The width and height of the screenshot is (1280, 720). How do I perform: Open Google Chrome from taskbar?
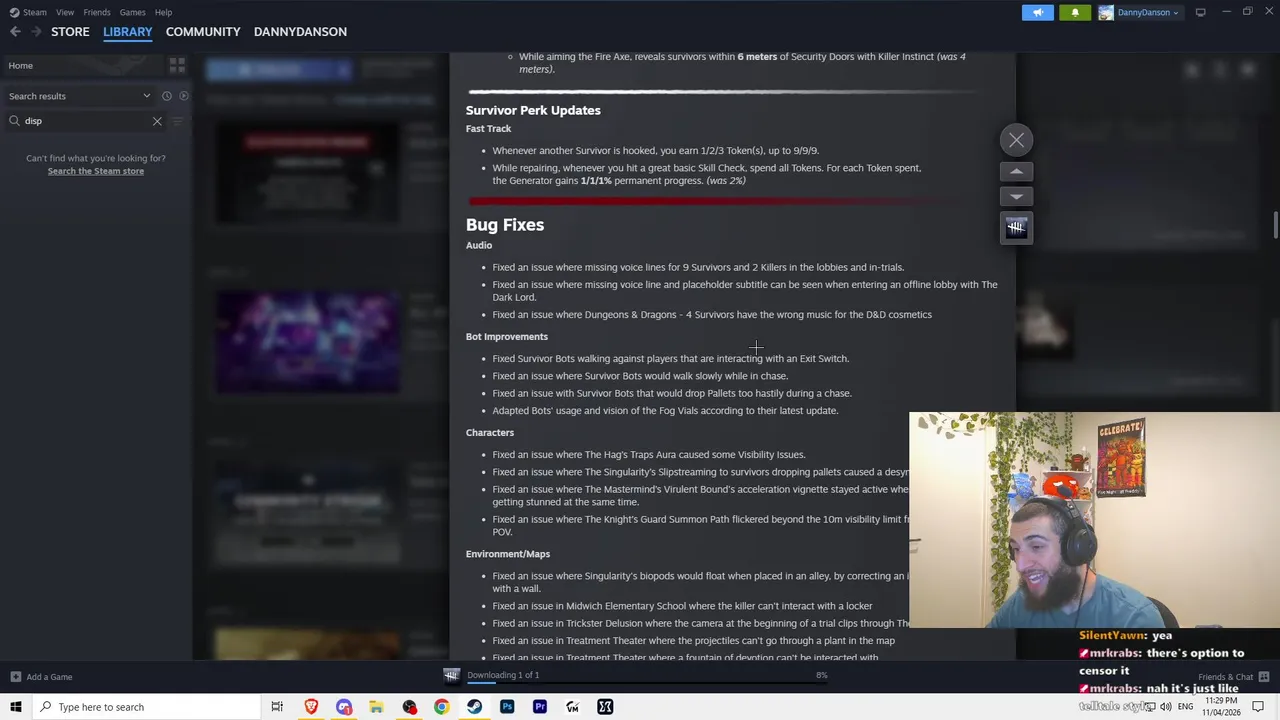point(441,707)
